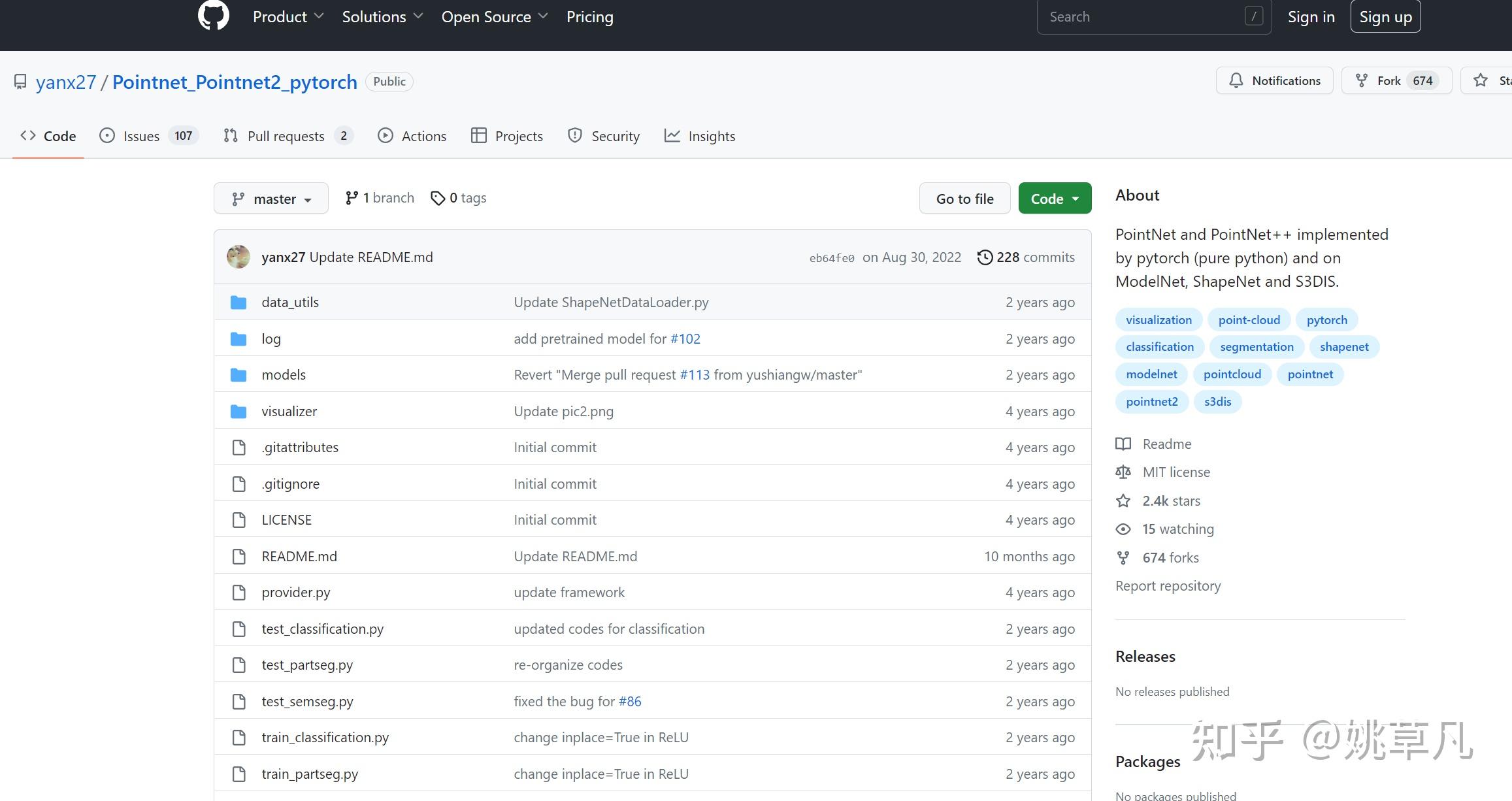Click the Readme book icon in About
This screenshot has width=1512, height=801.
(1123, 444)
